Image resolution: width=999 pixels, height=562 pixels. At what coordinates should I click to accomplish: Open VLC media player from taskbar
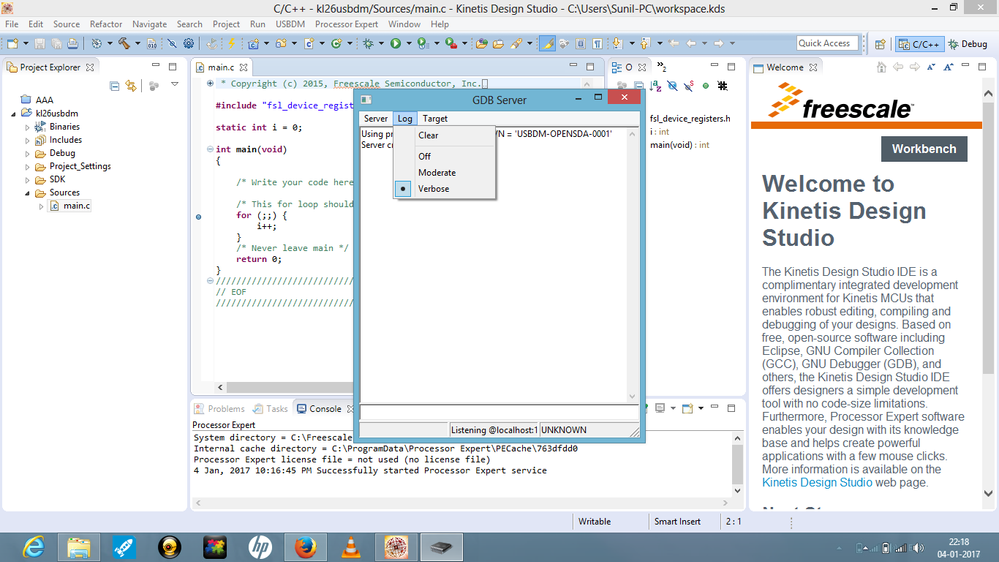coord(351,546)
